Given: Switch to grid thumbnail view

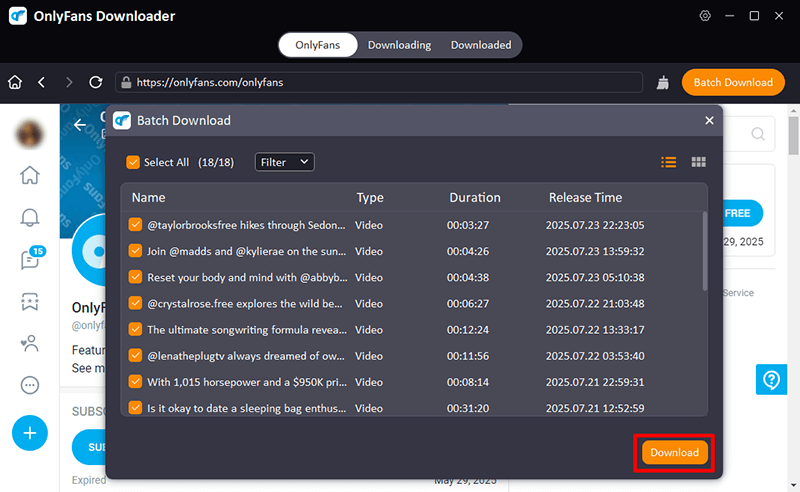Looking at the screenshot, I should [x=699, y=162].
